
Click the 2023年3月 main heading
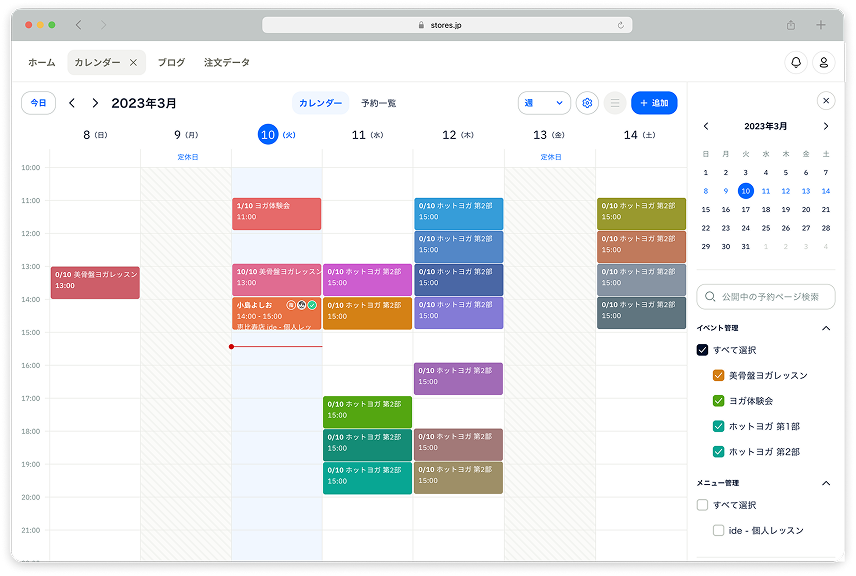pos(144,103)
